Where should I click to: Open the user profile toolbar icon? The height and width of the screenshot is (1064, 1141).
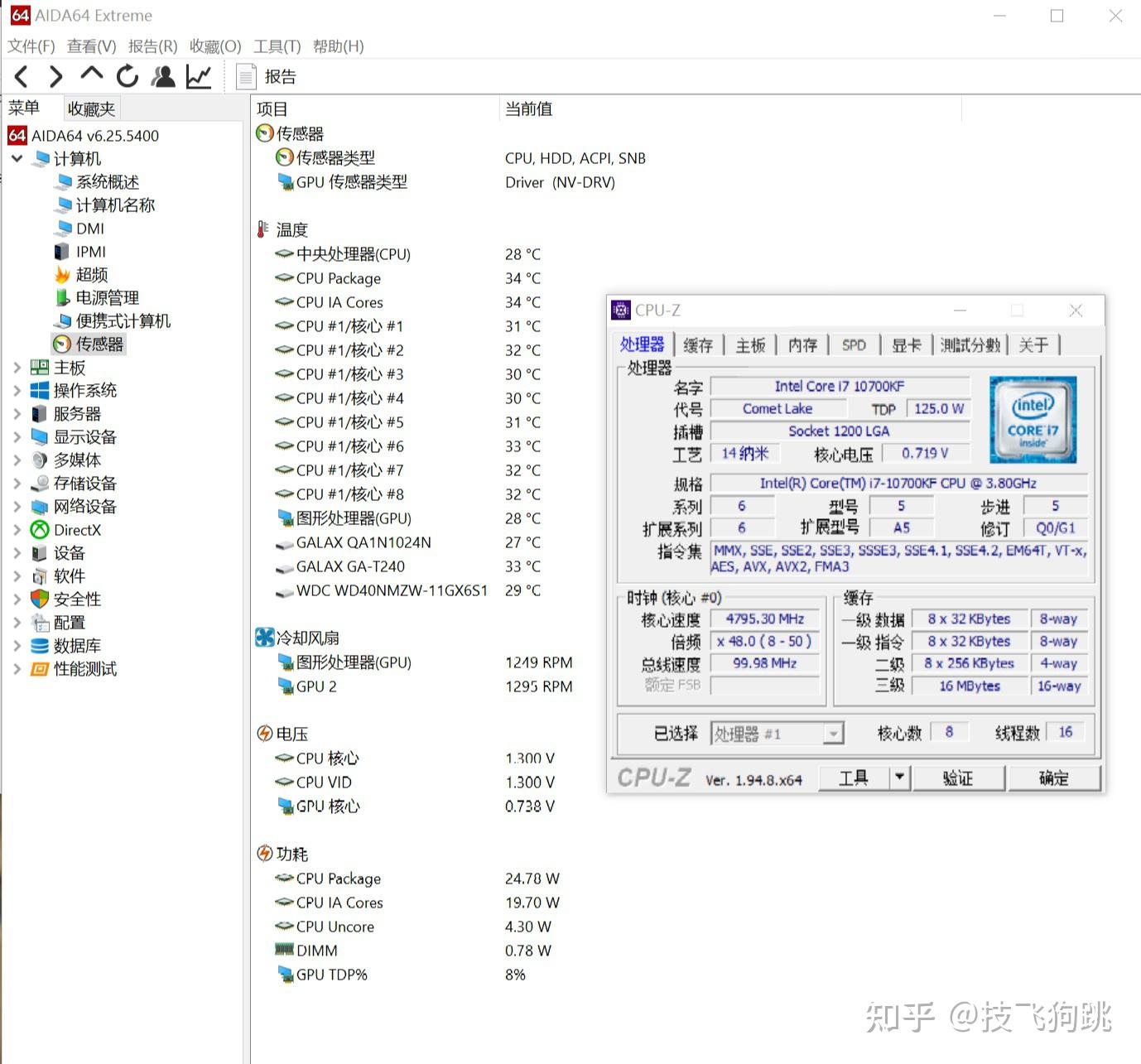click(163, 77)
